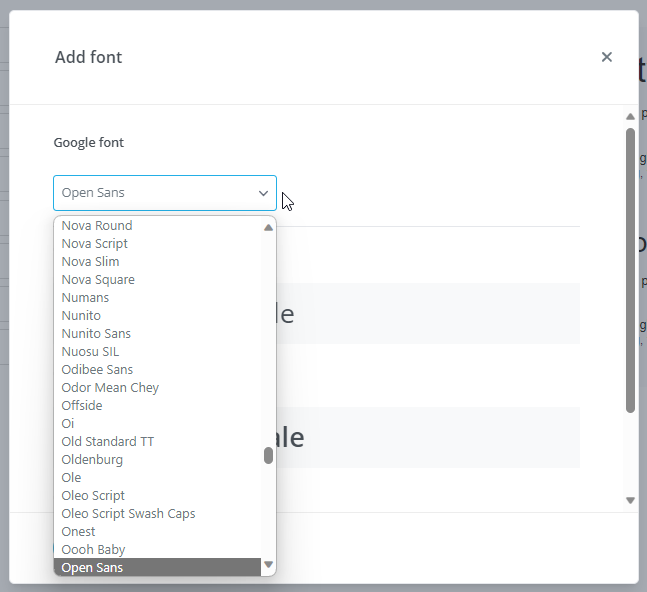Select Oldenburg from the font list
Screen dimensions: 647x592
[158, 460]
